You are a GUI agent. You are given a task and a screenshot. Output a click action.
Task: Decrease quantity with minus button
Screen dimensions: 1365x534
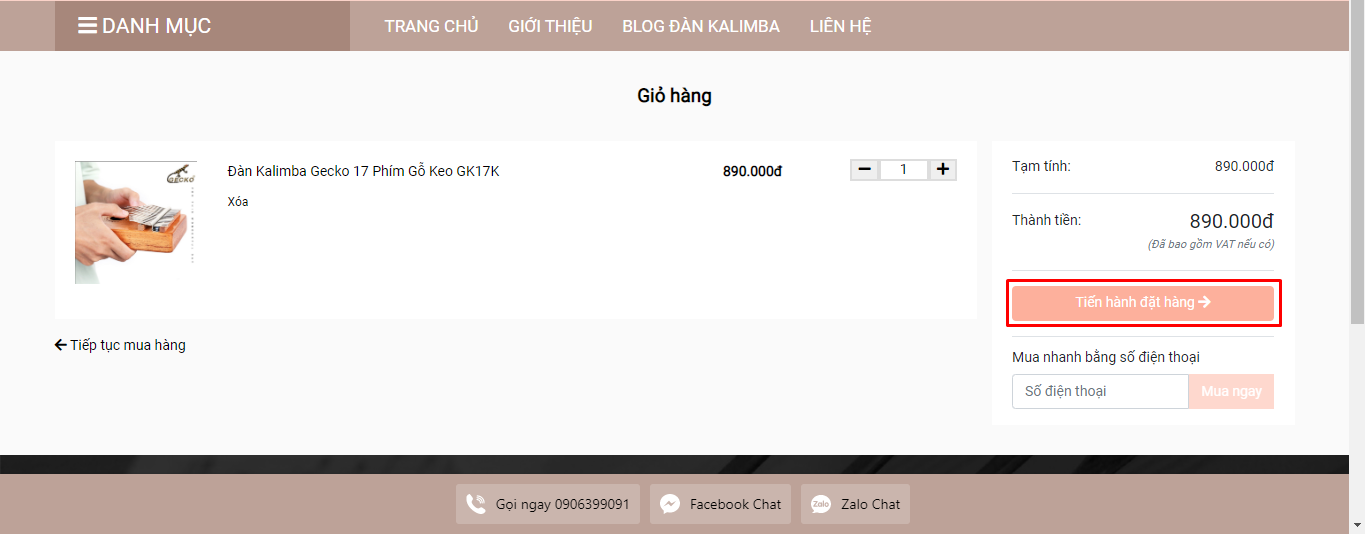[865, 170]
